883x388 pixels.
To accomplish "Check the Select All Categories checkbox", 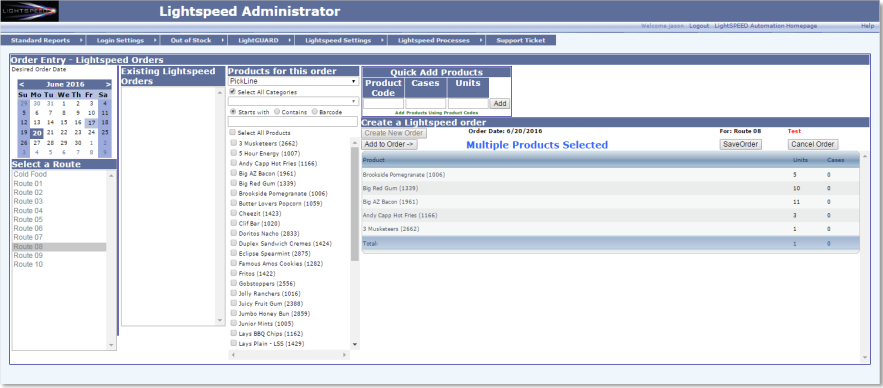I will click(x=233, y=92).
